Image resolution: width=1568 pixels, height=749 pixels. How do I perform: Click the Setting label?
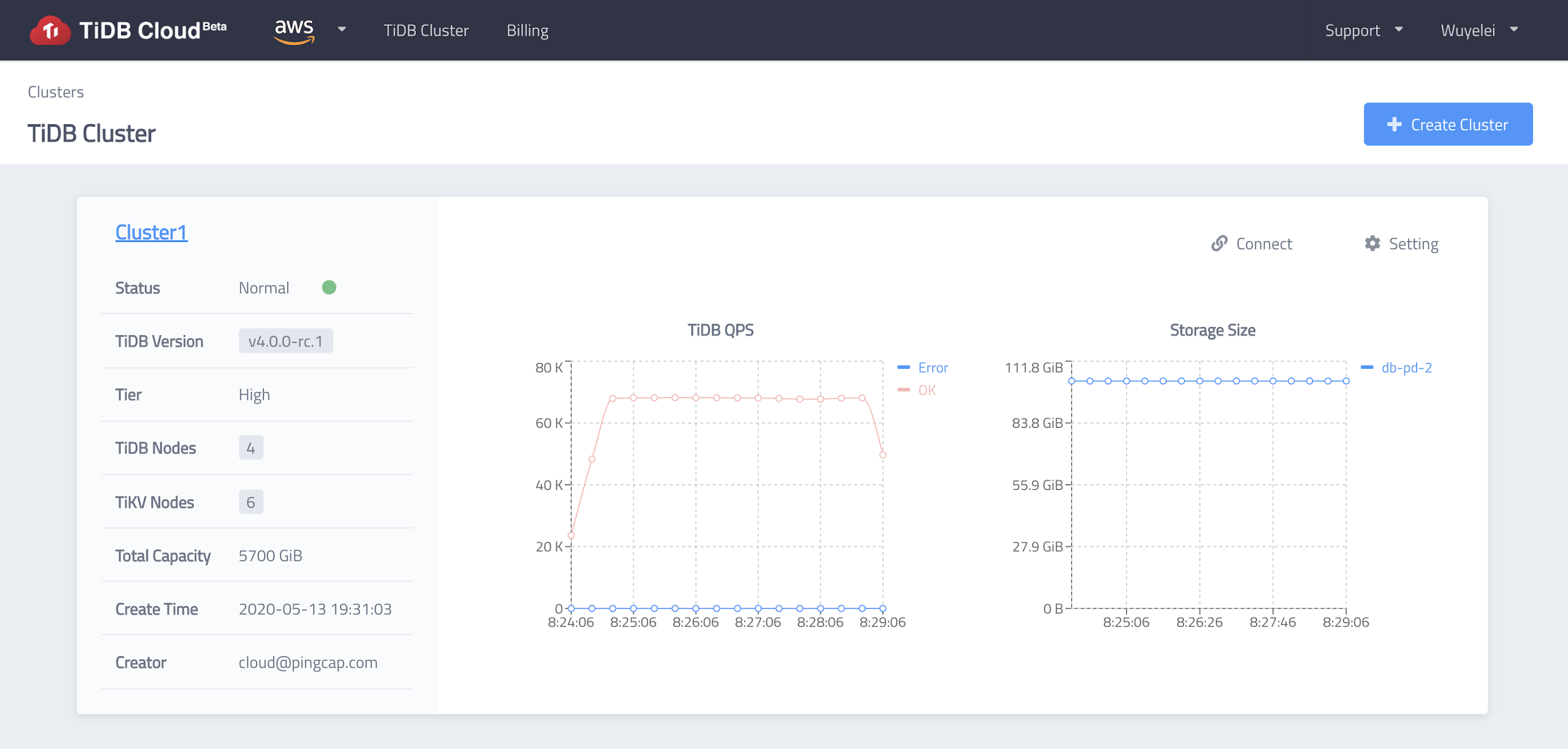pyautogui.click(x=1414, y=244)
